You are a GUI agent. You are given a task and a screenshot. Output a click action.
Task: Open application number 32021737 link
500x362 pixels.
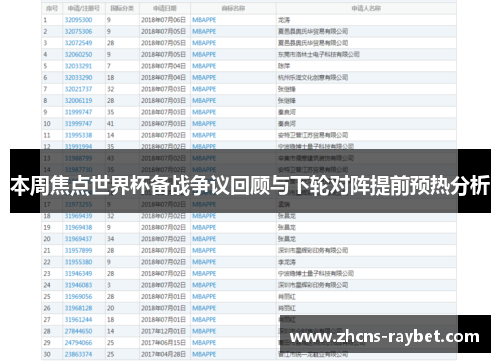click(78, 89)
